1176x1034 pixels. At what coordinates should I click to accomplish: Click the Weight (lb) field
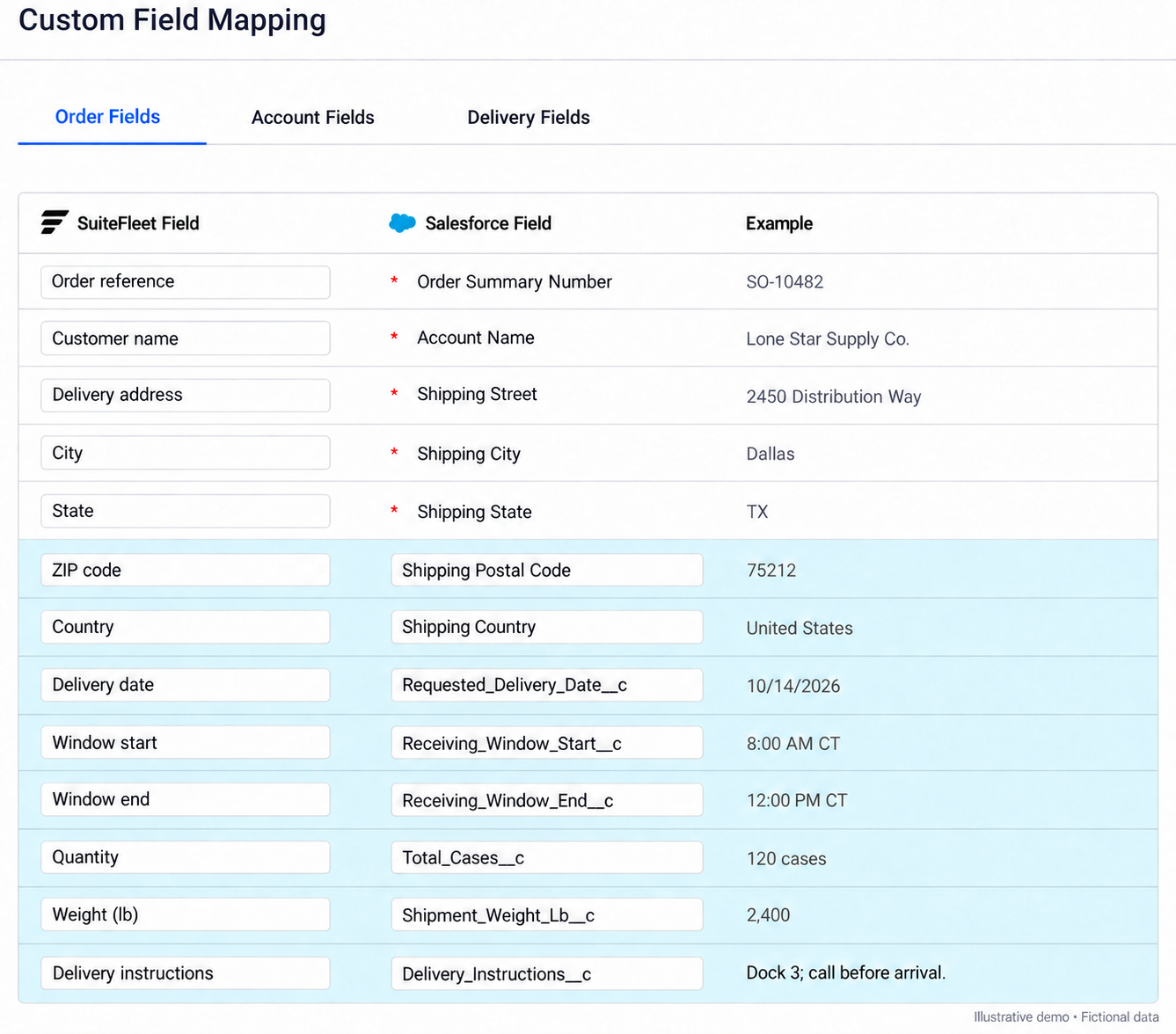186,914
